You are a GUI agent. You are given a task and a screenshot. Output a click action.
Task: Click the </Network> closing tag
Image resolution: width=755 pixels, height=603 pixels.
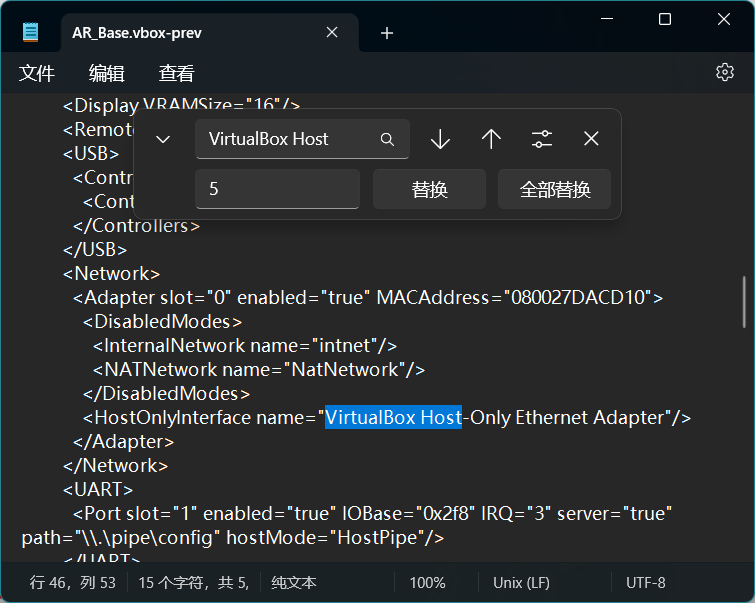pyautogui.click(x=115, y=466)
